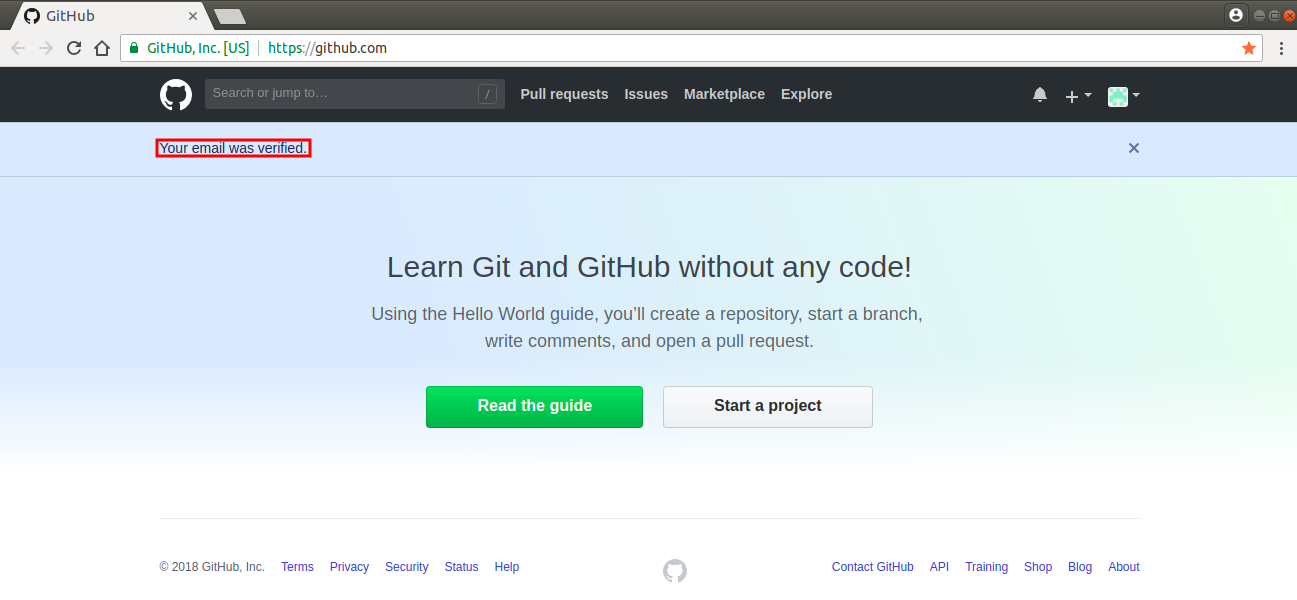Viewport: 1297px width, 600px height.
Task: Open the Privacy footer link
Action: 349,567
